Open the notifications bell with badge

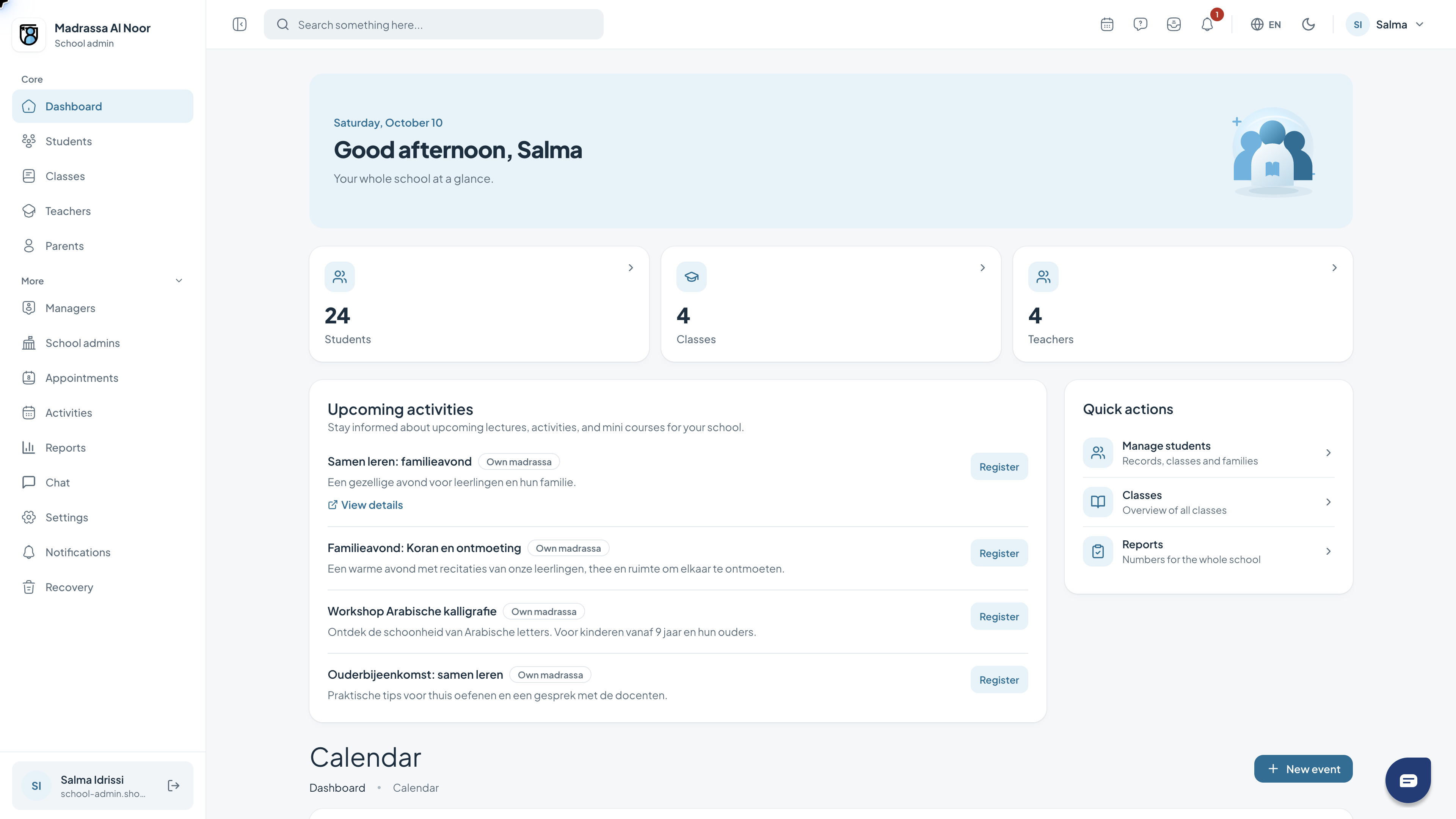point(1207,24)
